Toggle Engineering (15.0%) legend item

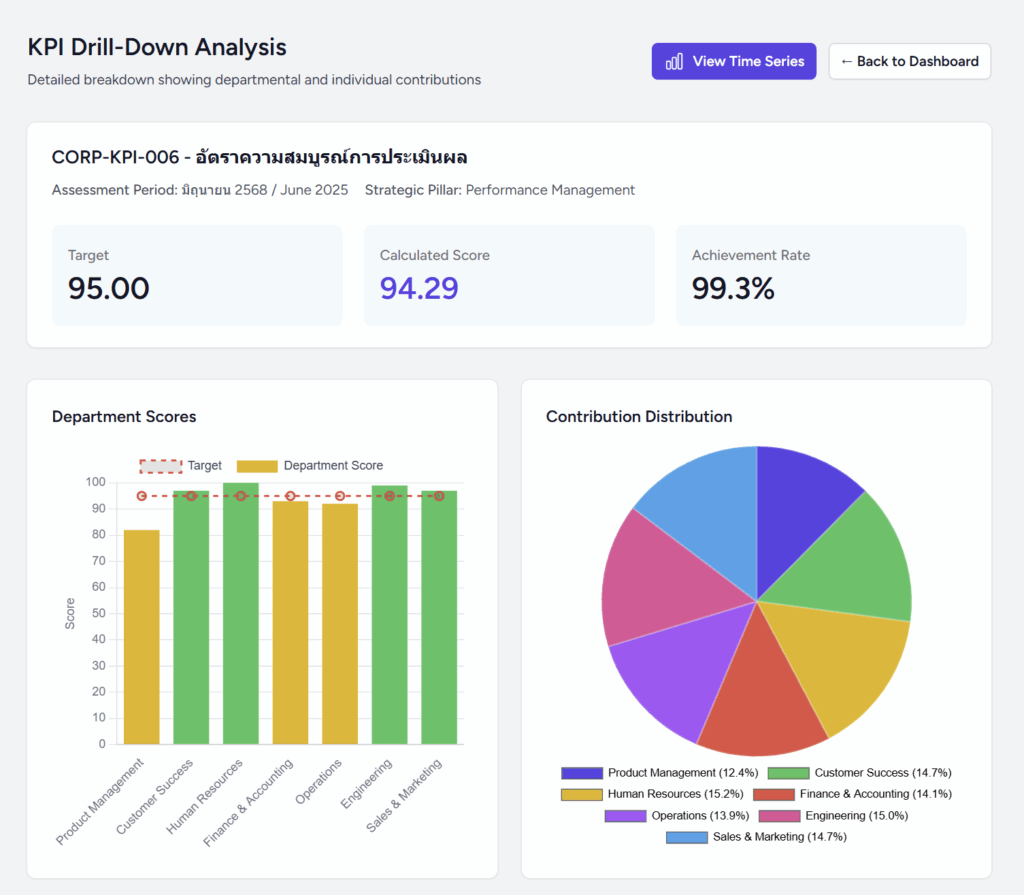(833, 816)
